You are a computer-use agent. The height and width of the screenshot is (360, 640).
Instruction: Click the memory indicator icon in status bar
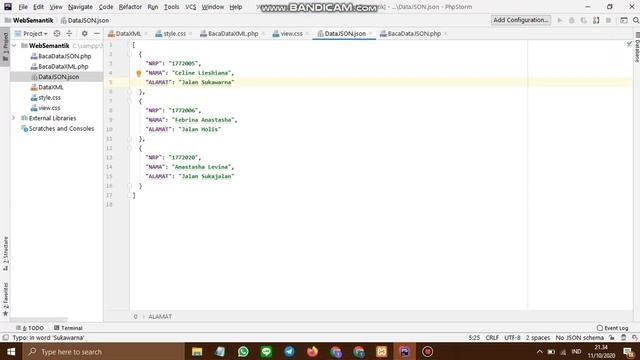coord(623,338)
